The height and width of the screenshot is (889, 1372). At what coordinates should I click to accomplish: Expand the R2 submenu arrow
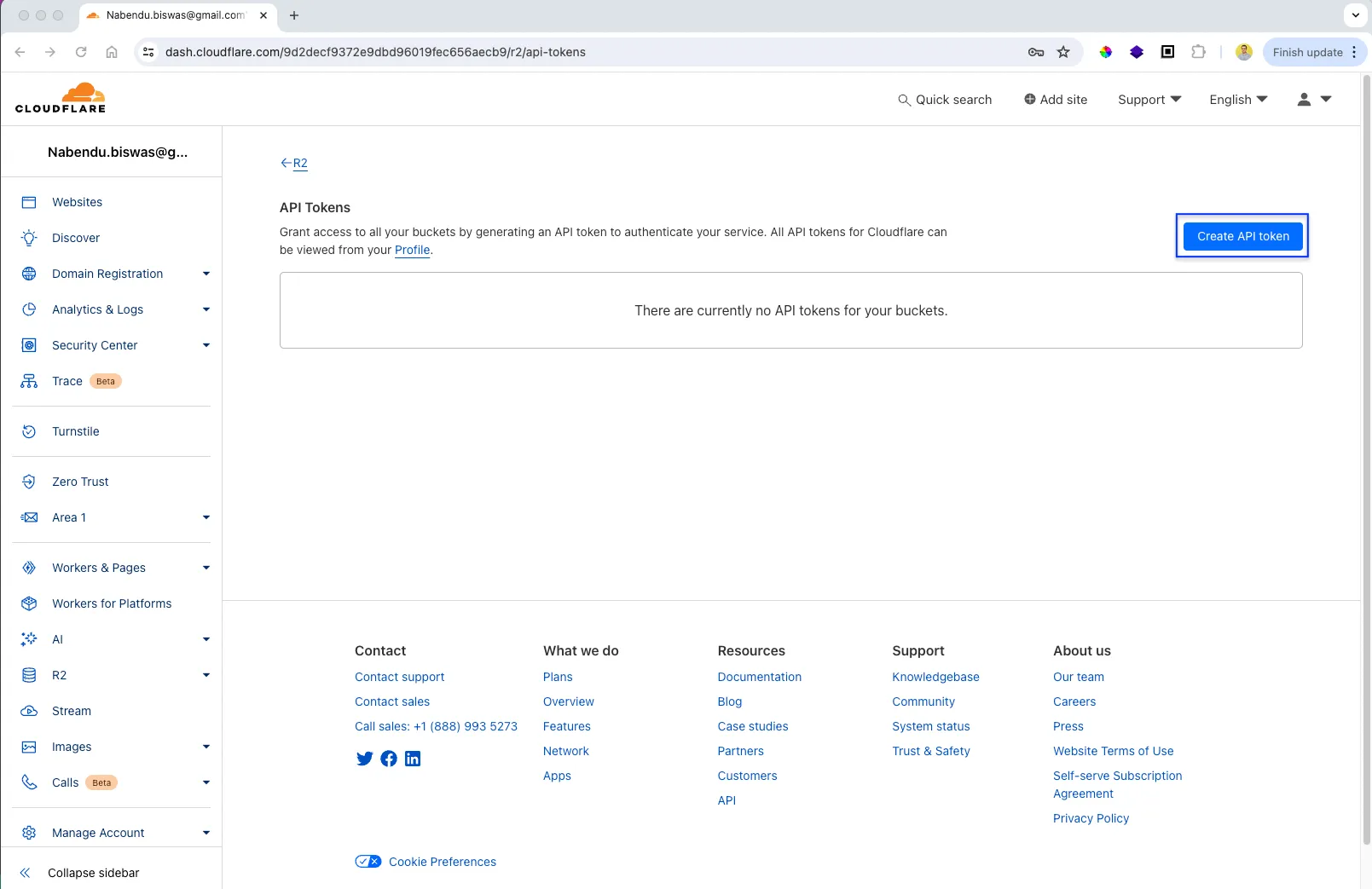click(206, 675)
